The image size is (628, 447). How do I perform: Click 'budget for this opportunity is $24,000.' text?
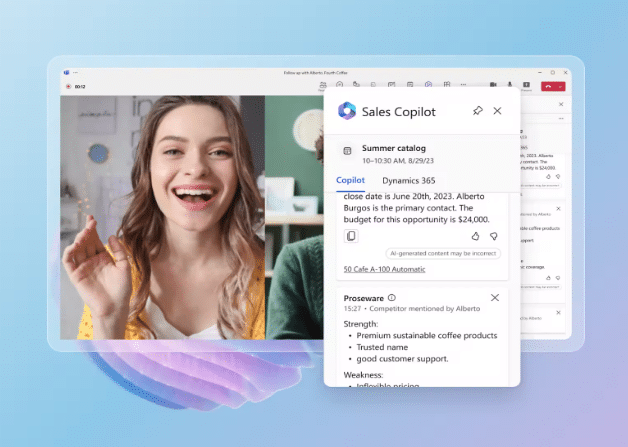point(417,219)
